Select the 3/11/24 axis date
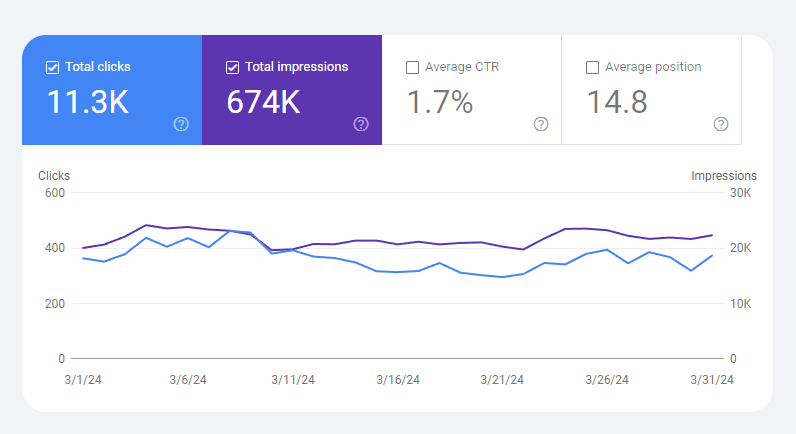 (x=293, y=380)
